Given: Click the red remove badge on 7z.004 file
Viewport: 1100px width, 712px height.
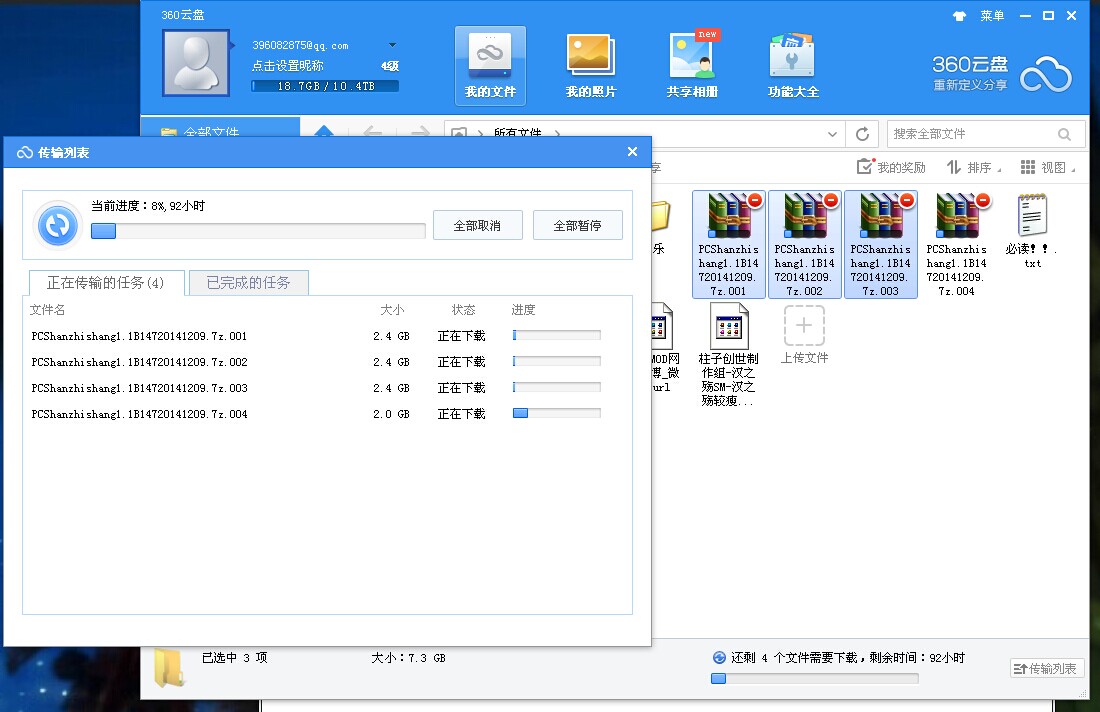Looking at the screenshot, I should pyautogui.click(x=983, y=201).
